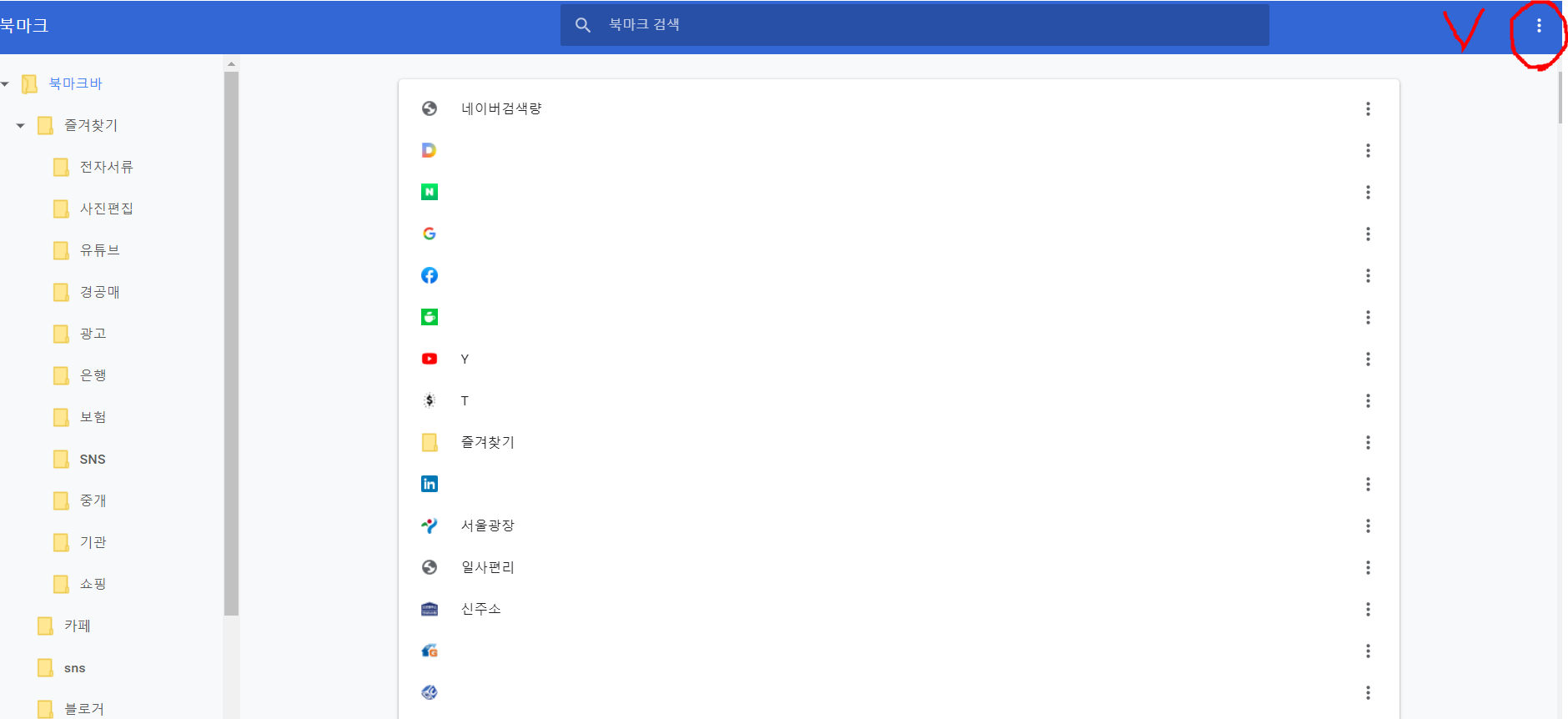Viewport: 1568px width, 719px height.
Task: Click the search magnifier icon
Action: click(x=583, y=25)
